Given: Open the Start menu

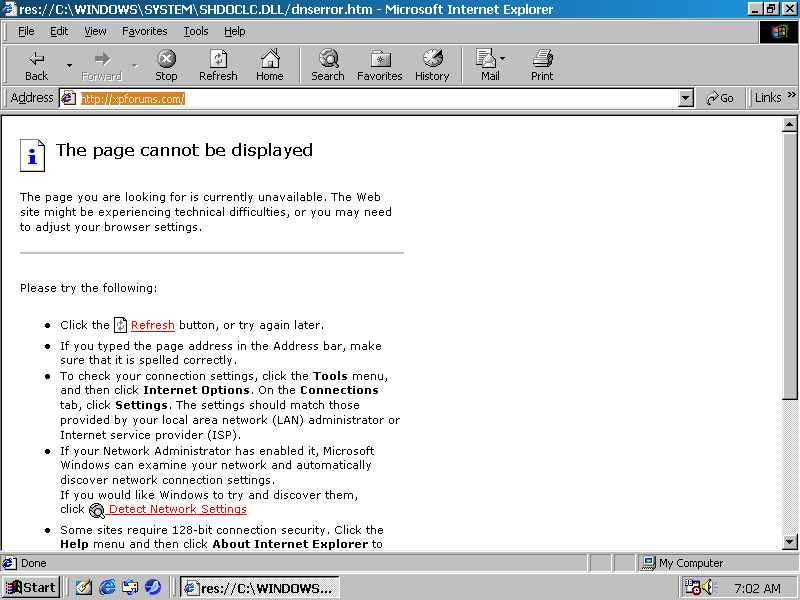Looking at the screenshot, I should pos(31,587).
